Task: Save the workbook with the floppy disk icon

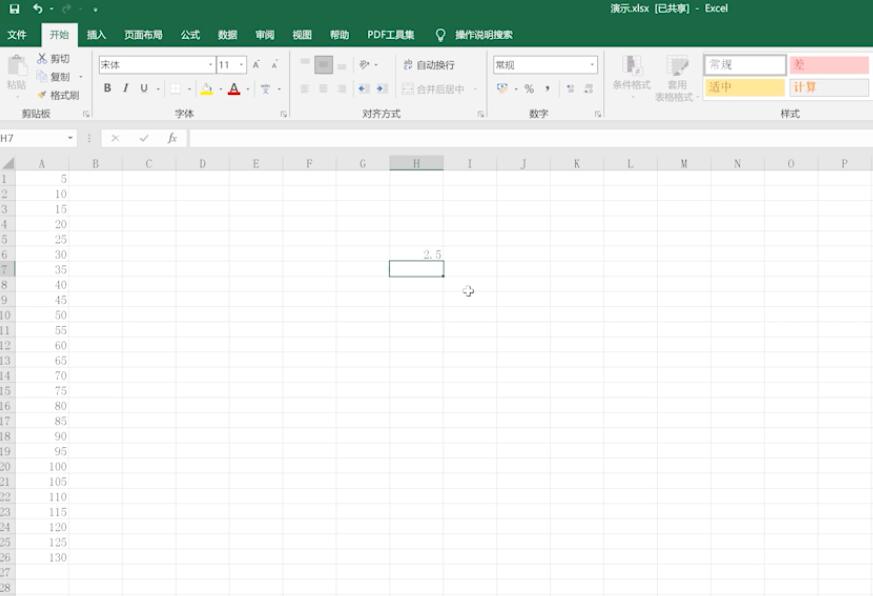Action: tap(14, 8)
